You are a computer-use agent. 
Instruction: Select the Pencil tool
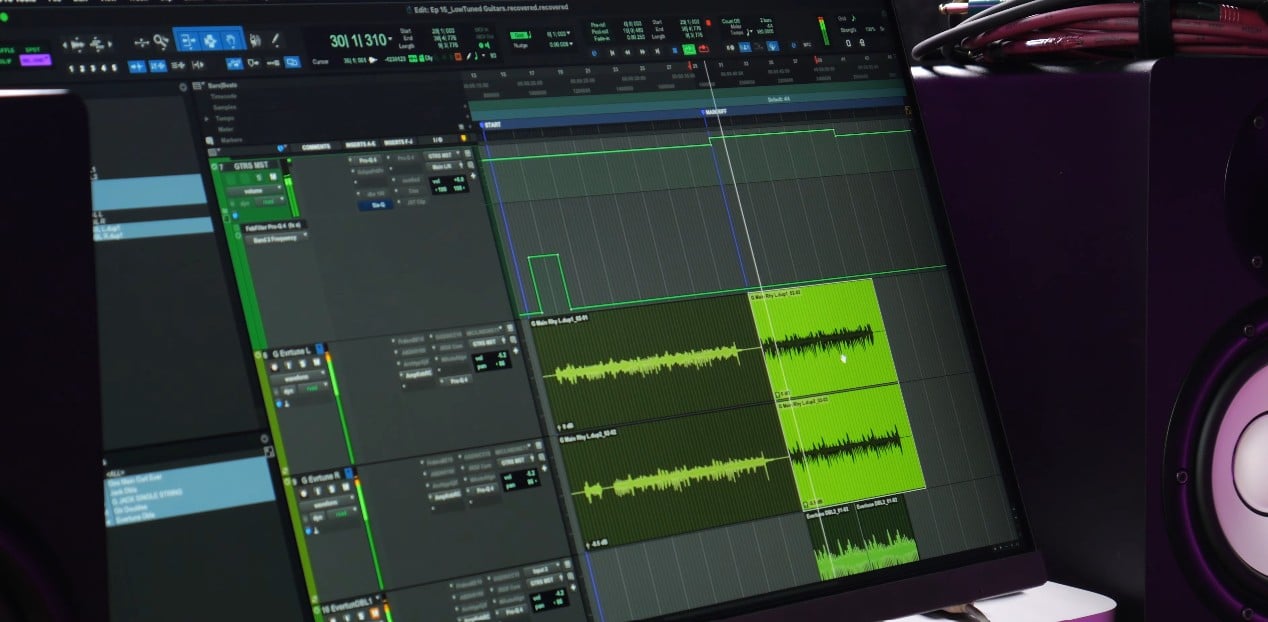coord(275,41)
